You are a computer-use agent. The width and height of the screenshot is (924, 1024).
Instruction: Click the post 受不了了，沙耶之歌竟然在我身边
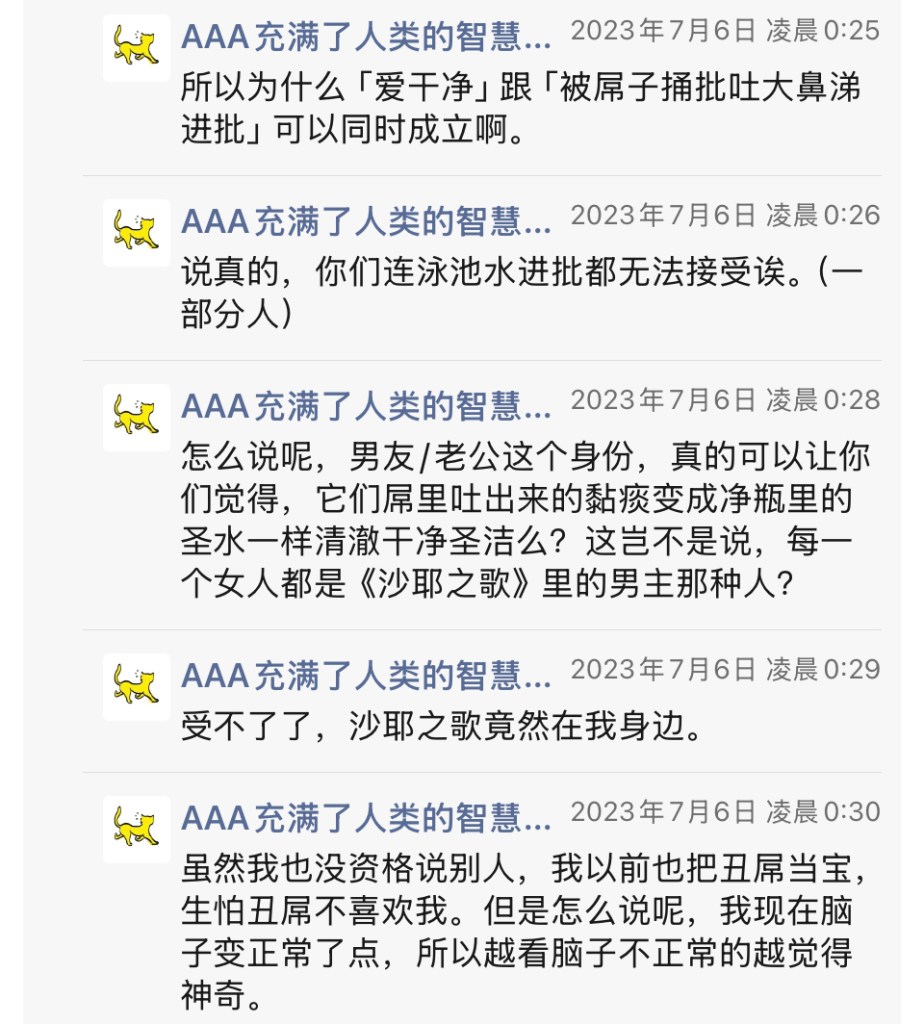pyautogui.click(x=440, y=726)
